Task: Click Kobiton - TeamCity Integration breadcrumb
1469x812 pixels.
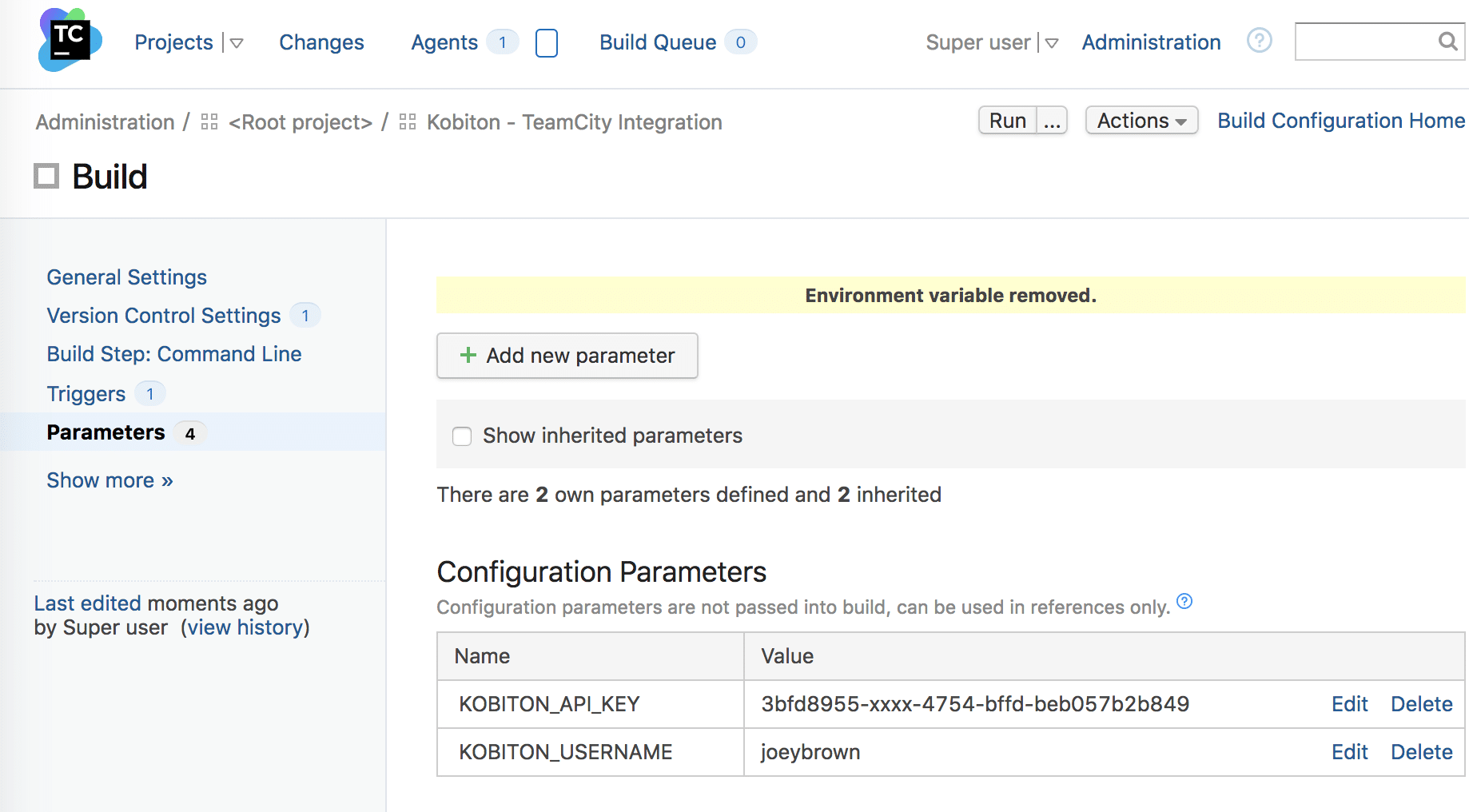Action: point(575,122)
